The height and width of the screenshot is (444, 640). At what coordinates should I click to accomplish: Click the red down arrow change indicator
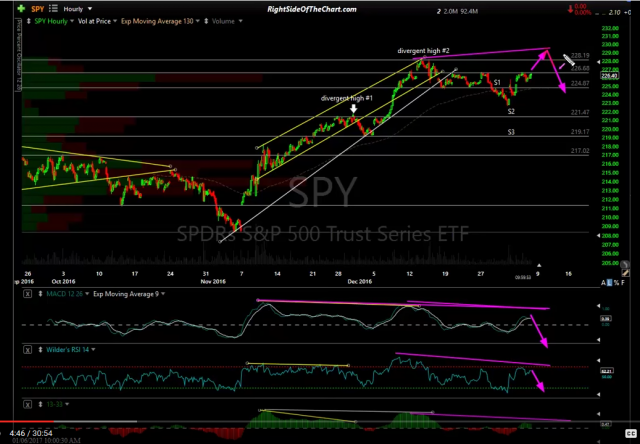coord(570,9)
